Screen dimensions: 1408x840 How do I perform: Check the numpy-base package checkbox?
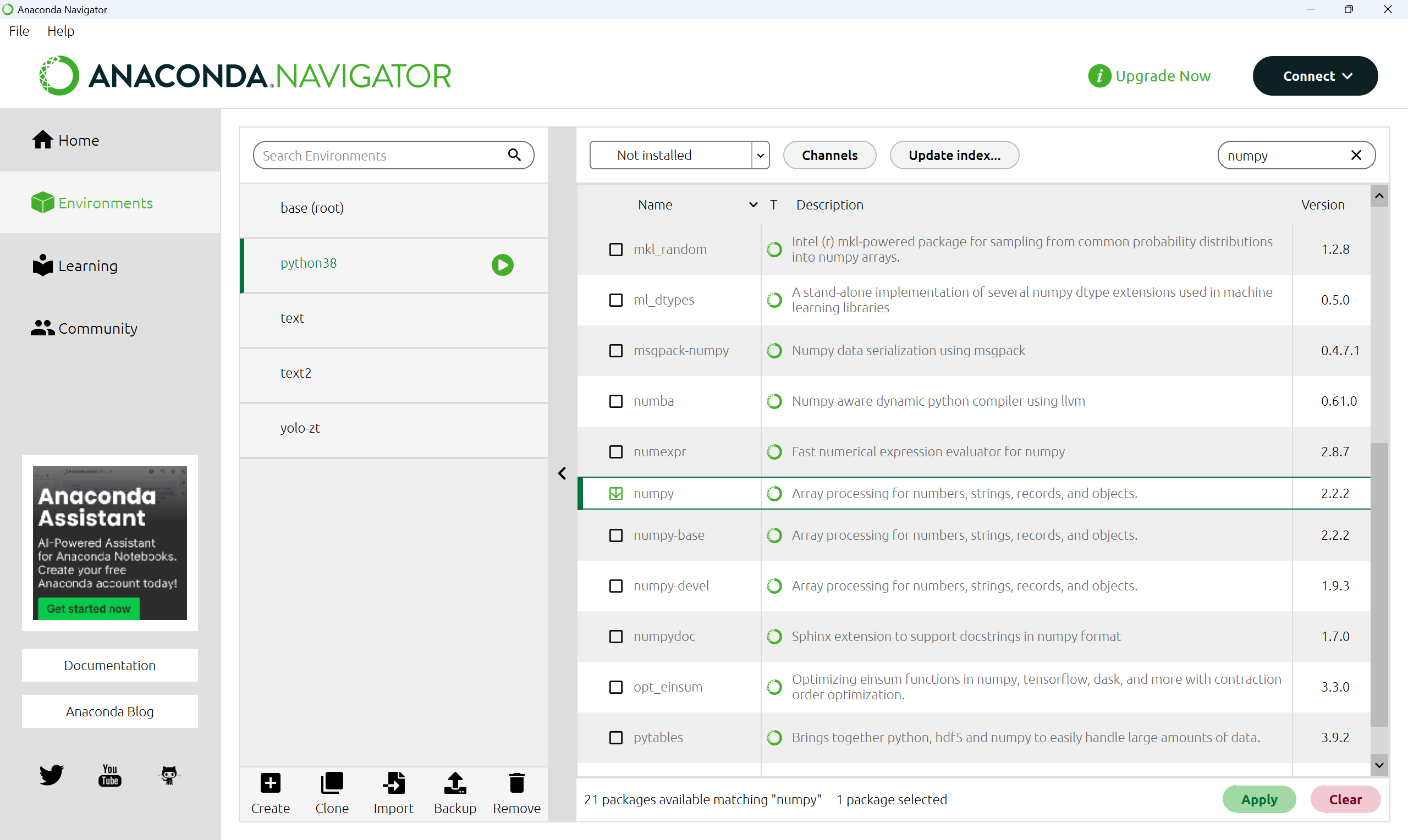tap(616, 535)
